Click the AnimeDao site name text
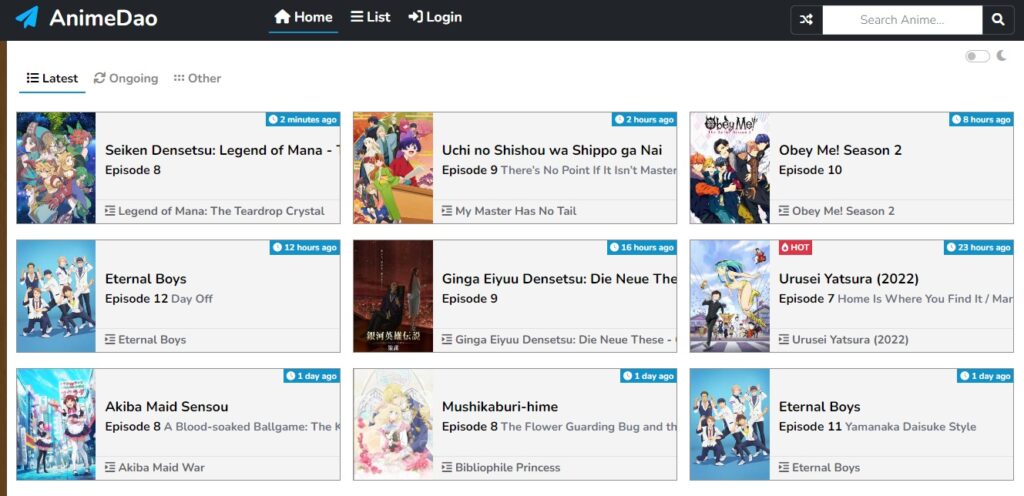 click(103, 18)
